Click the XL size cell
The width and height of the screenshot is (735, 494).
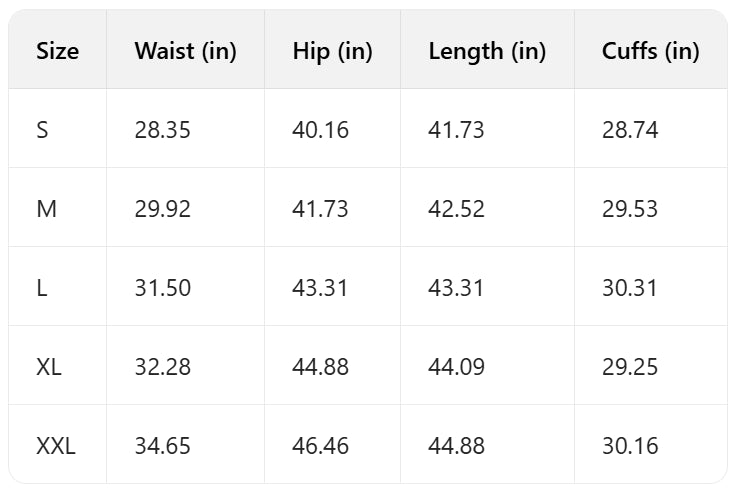click(x=49, y=367)
